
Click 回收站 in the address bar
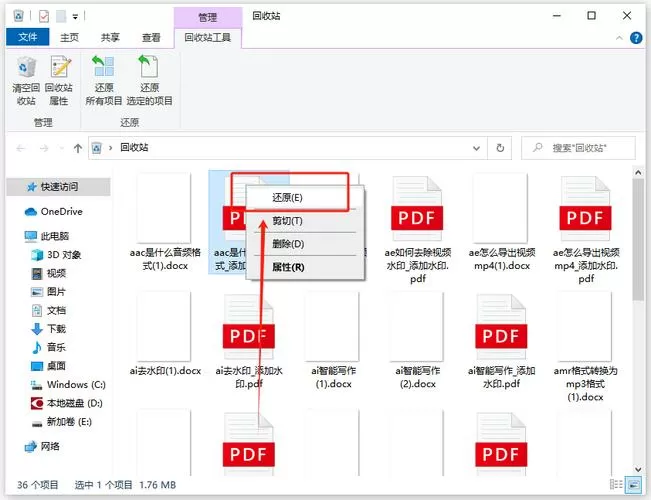click(134, 147)
